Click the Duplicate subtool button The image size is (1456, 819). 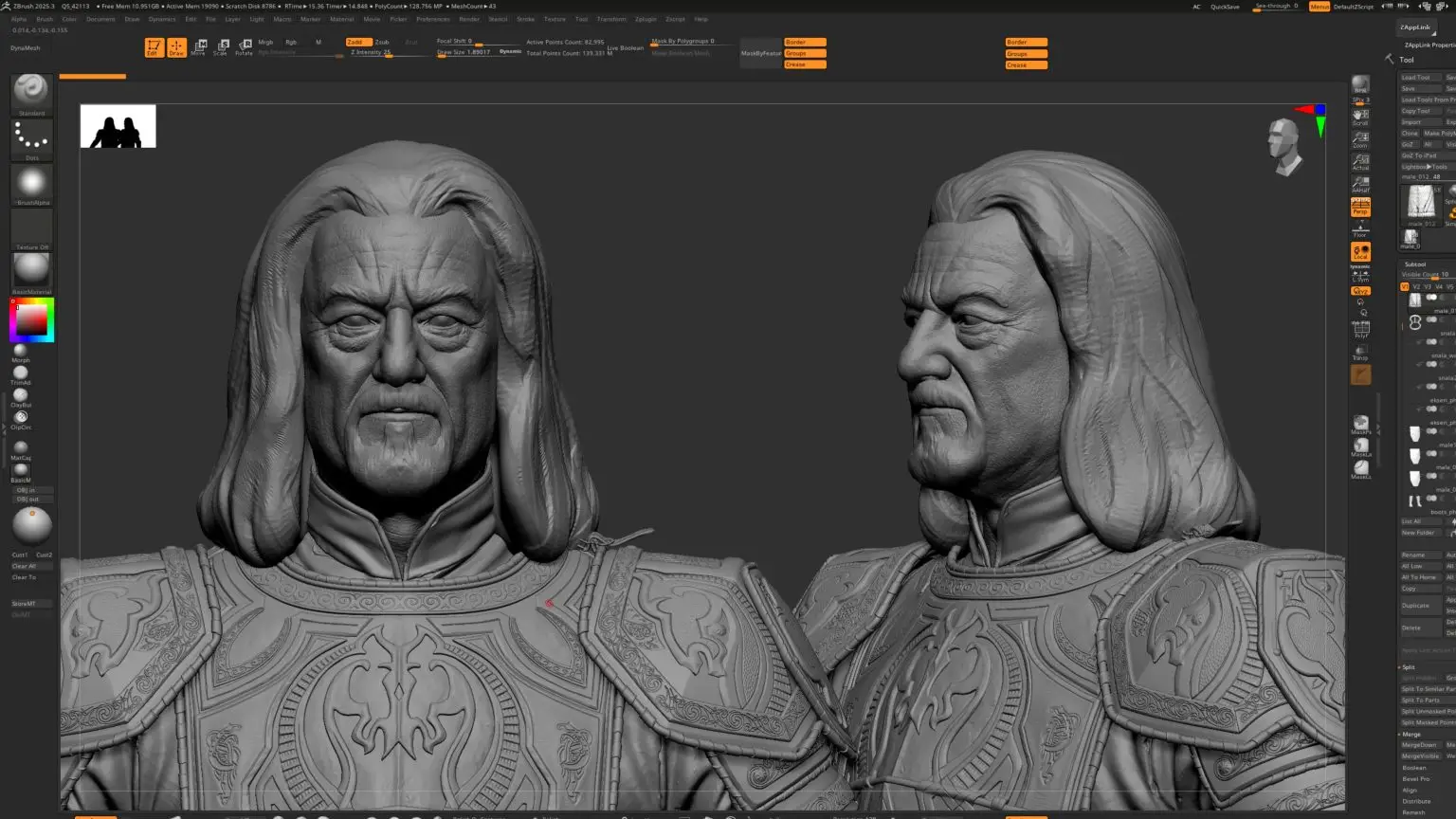[1418, 606]
